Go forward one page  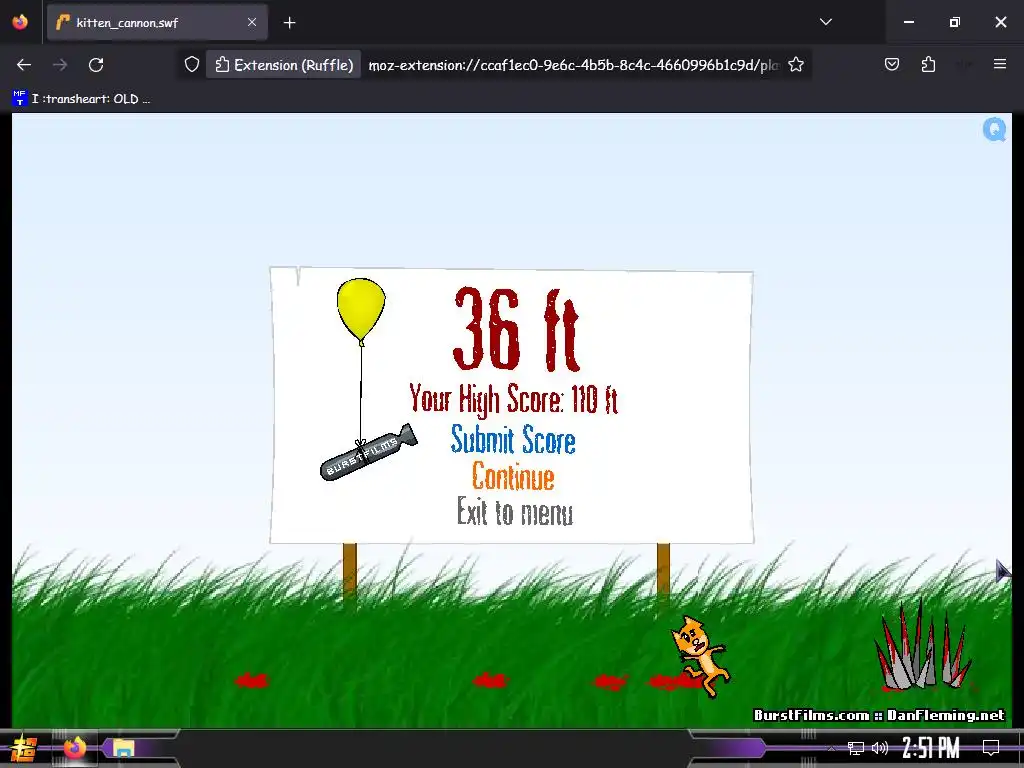point(60,65)
